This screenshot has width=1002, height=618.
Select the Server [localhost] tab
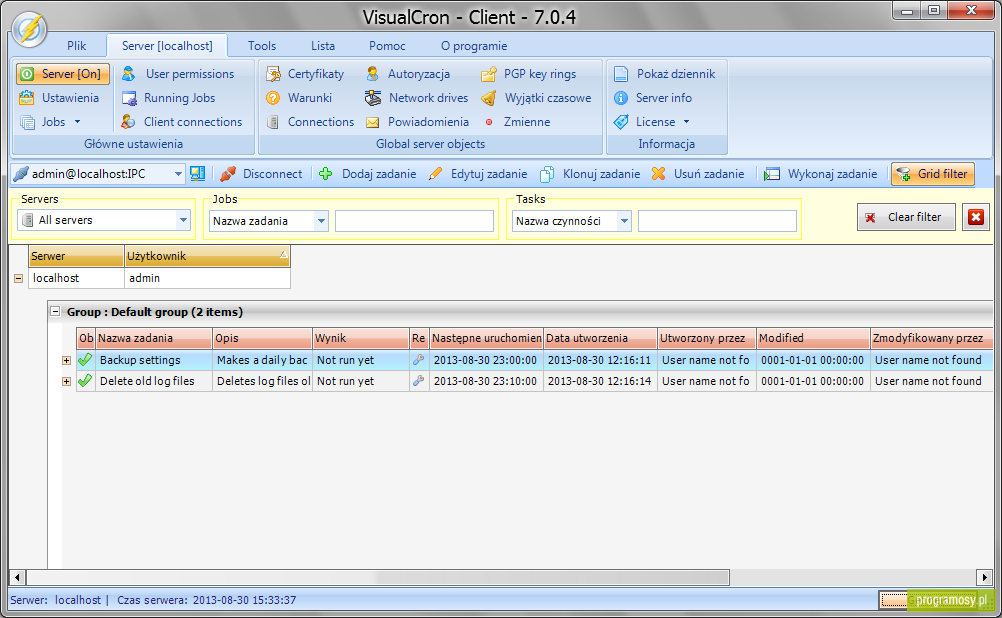[167, 46]
